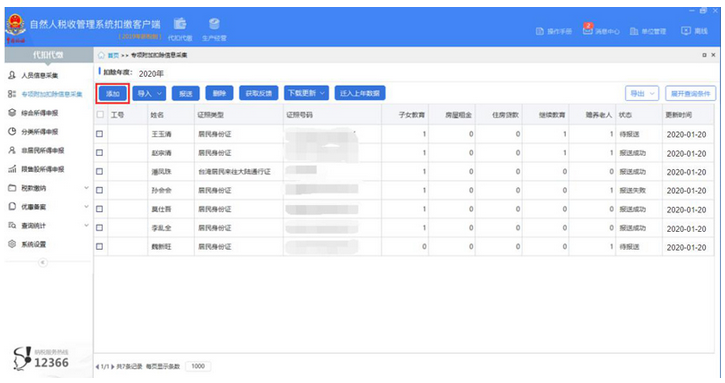Sort by the 证照类型 column header

210,115
